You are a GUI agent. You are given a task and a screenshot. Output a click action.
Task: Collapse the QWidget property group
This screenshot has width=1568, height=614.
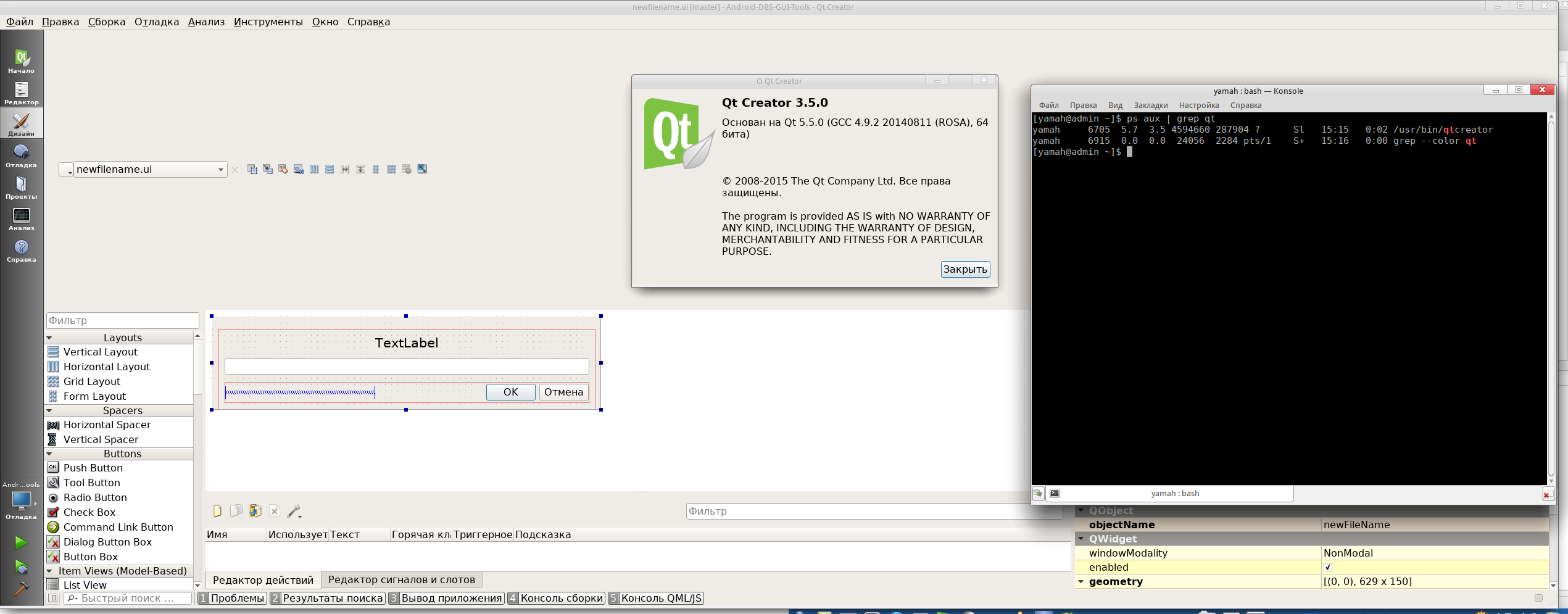point(1081,539)
